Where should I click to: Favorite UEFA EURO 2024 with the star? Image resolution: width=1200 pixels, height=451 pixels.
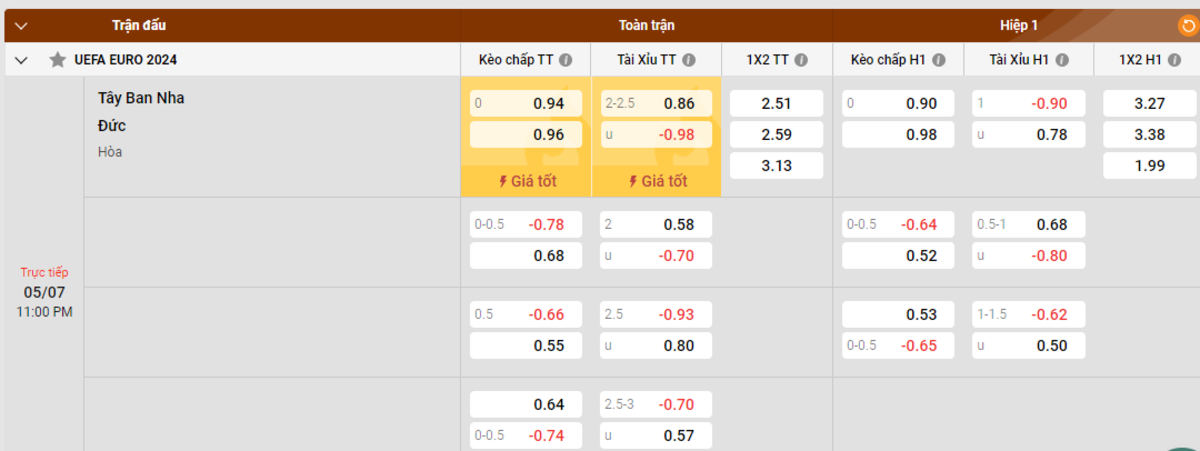[x=57, y=60]
